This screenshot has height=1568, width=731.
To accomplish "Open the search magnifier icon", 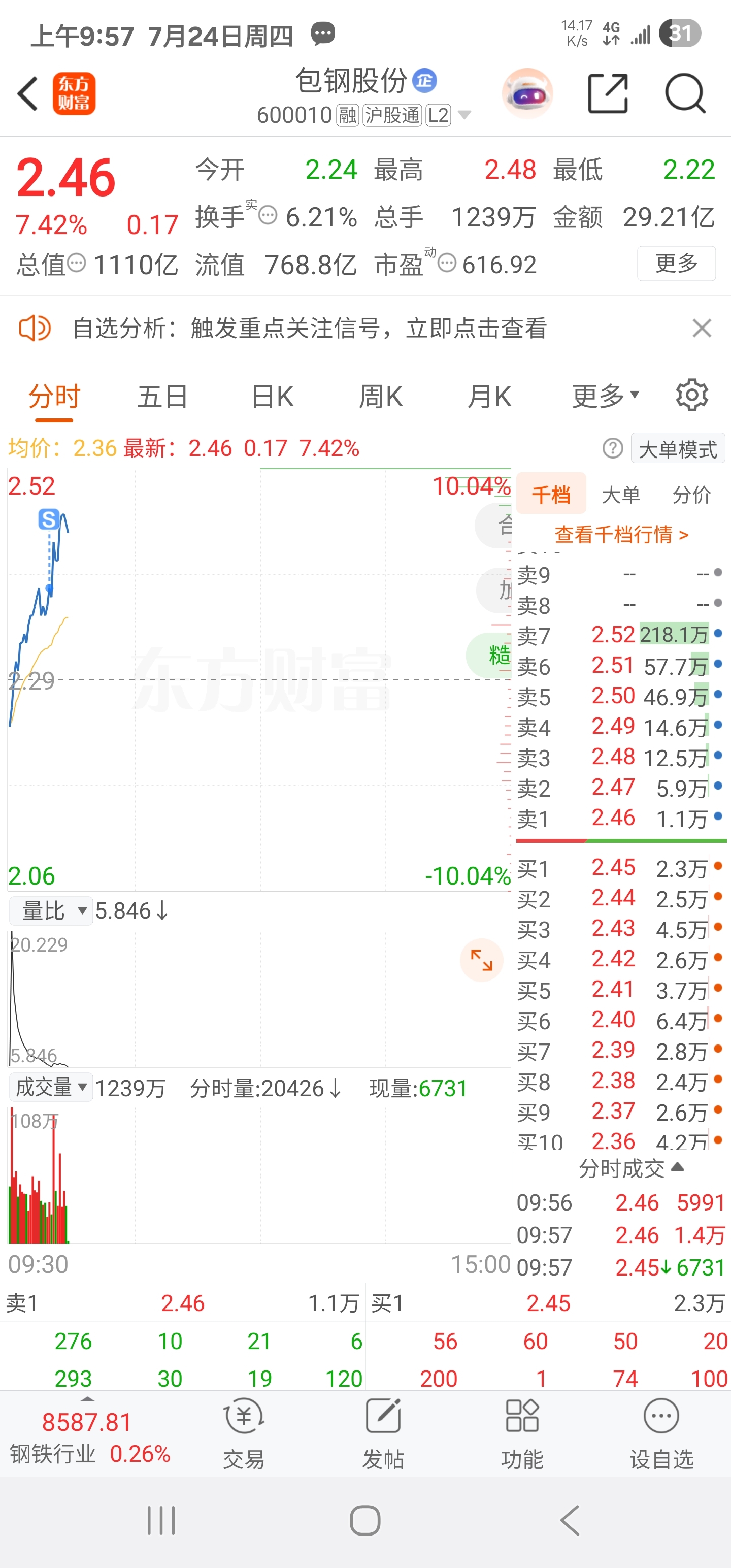I will (685, 94).
